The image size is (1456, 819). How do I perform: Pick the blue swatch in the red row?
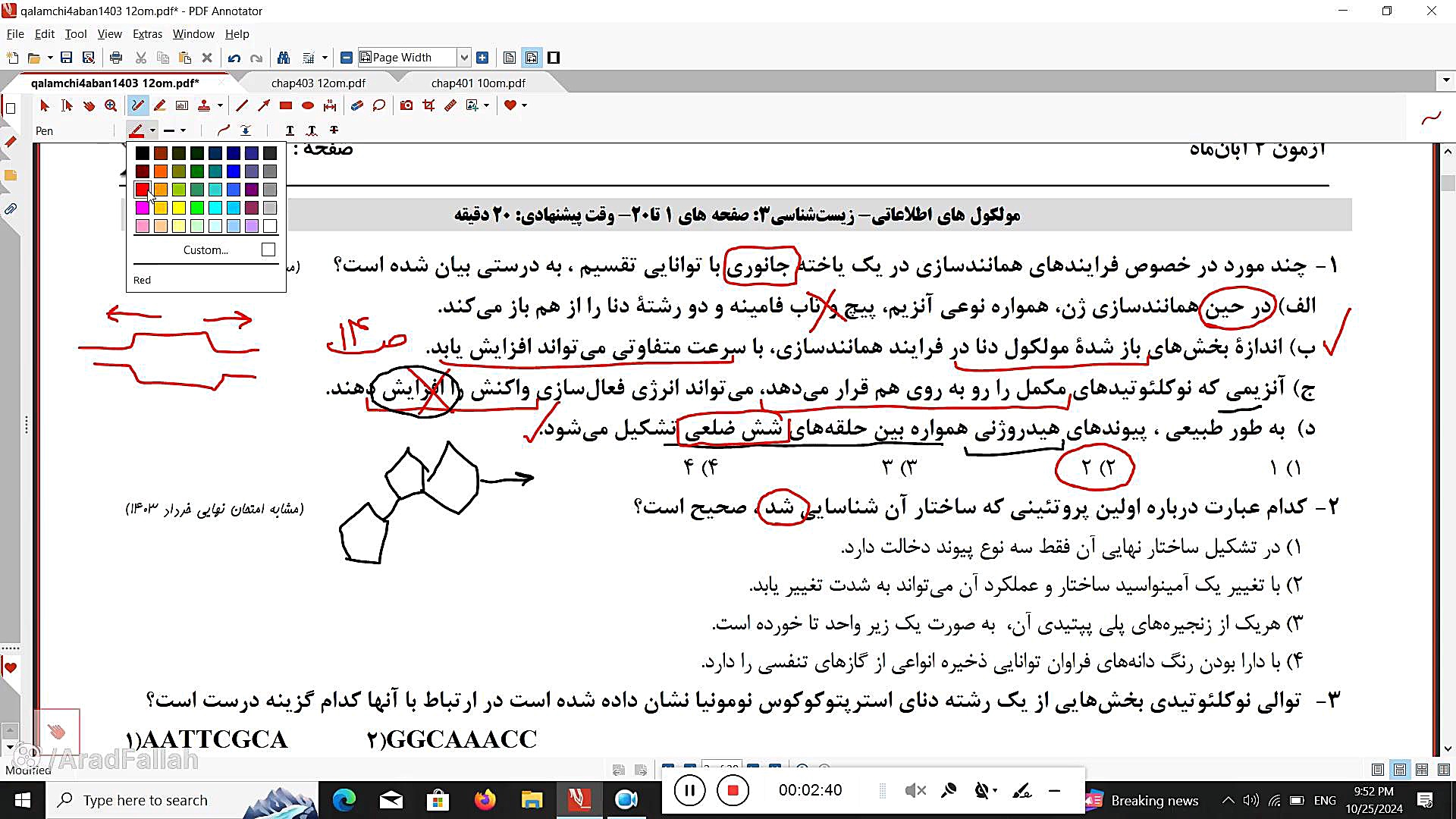234,190
